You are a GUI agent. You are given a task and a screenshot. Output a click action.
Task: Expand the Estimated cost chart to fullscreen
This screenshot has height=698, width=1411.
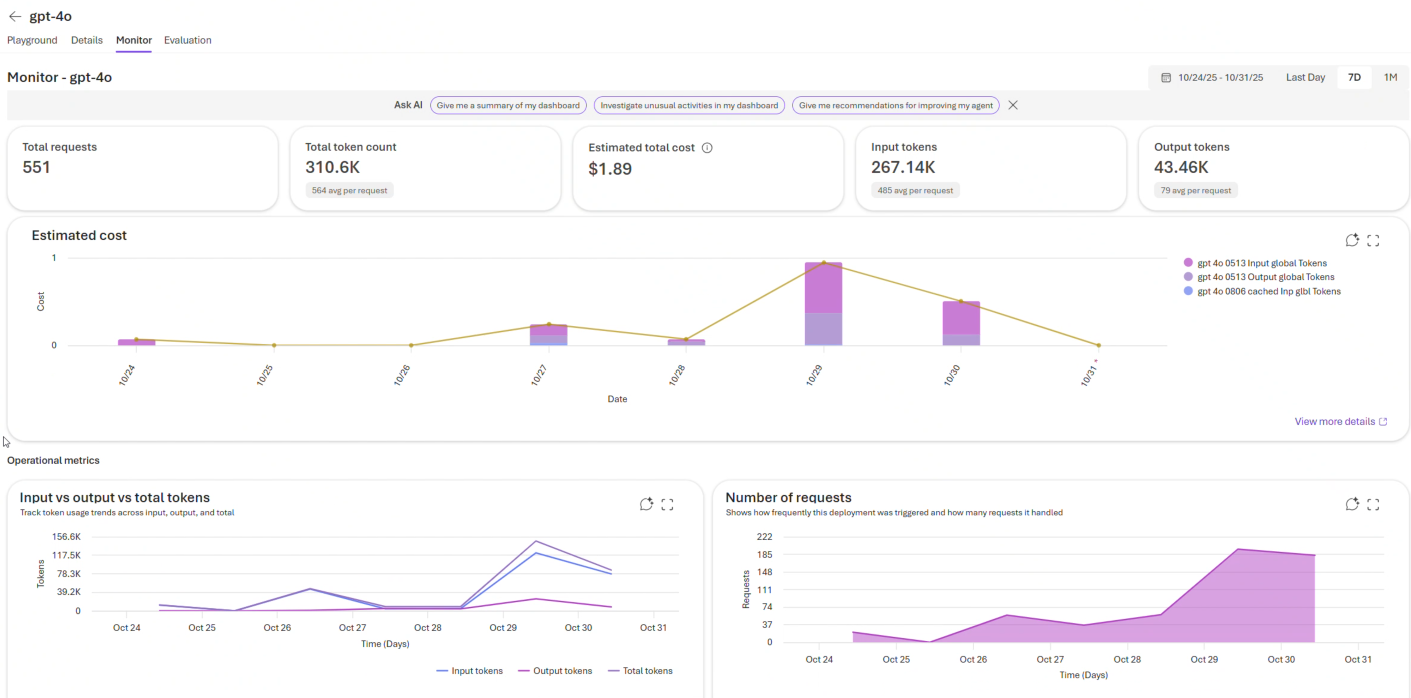[1373, 240]
